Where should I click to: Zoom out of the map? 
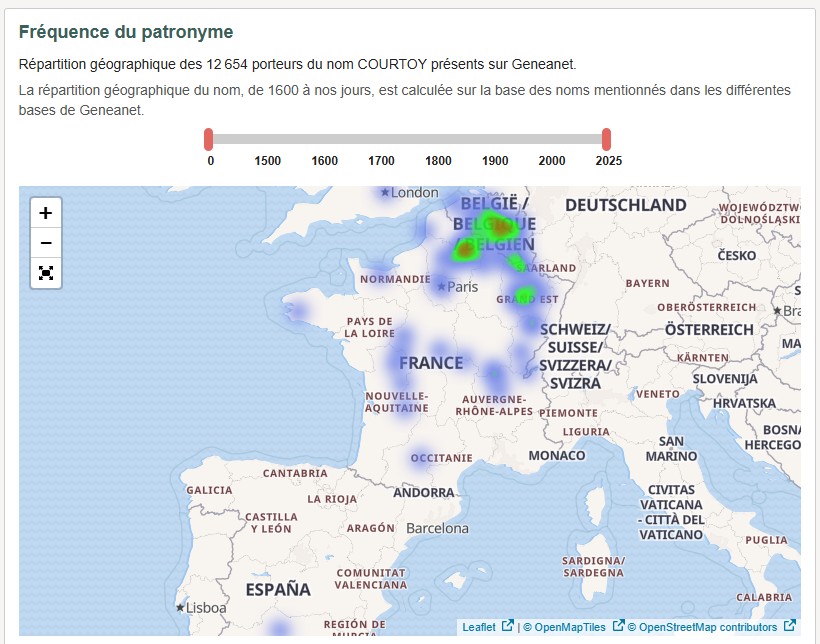(44, 242)
